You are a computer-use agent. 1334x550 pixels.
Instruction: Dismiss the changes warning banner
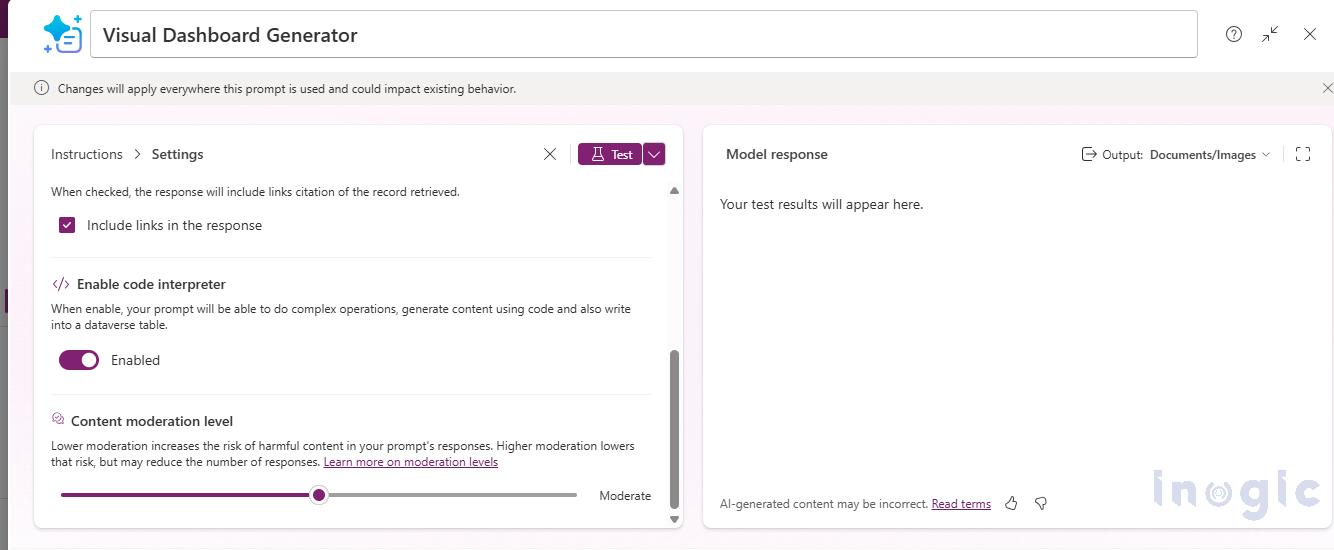pos(1327,88)
